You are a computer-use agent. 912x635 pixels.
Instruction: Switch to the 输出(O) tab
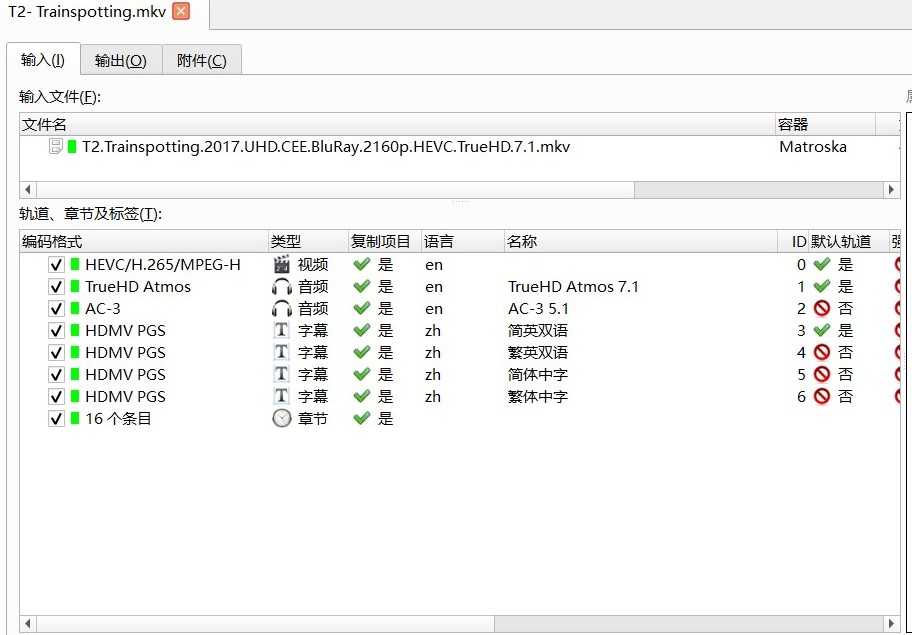pyautogui.click(x=120, y=60)
